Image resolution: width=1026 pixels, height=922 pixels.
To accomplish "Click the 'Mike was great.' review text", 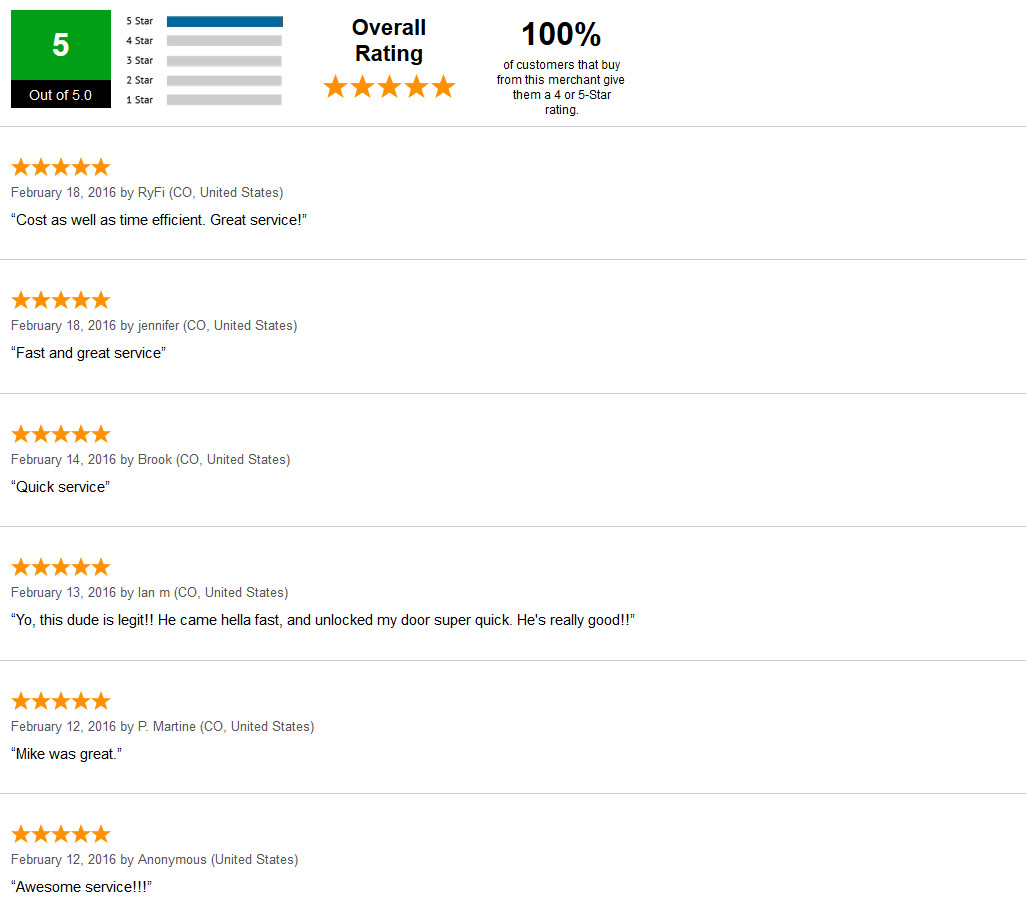I will click(68, 754).
